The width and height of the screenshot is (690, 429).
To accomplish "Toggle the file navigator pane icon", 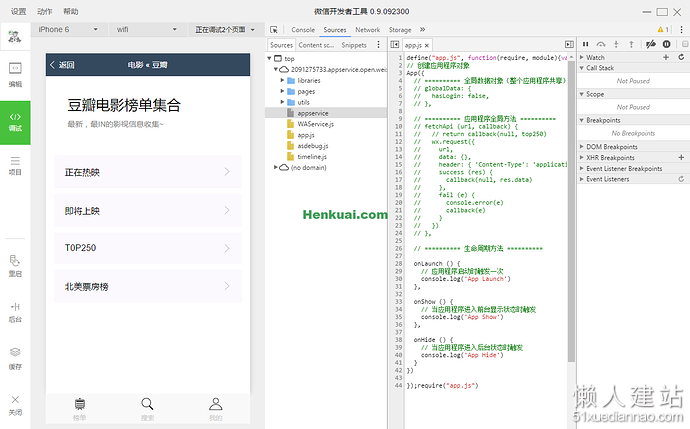I will (395, 44).
